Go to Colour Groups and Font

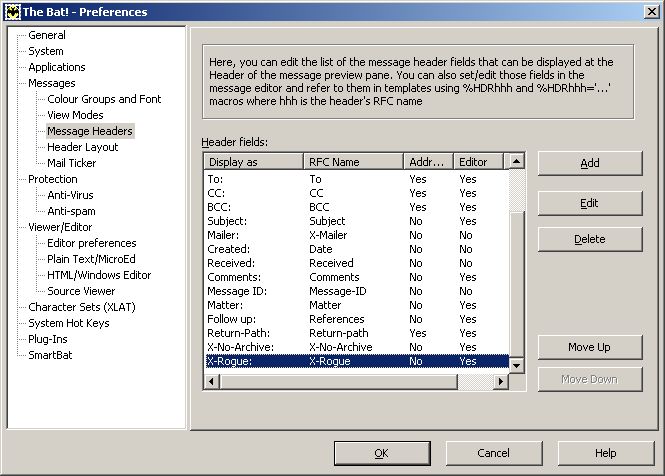coord(104,99)
